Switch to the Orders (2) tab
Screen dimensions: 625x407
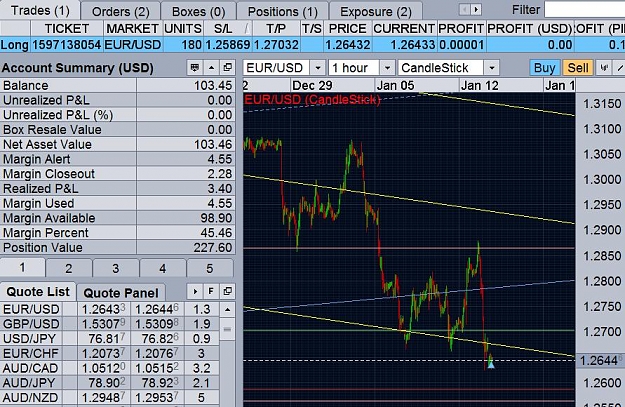tap(120, 12)
